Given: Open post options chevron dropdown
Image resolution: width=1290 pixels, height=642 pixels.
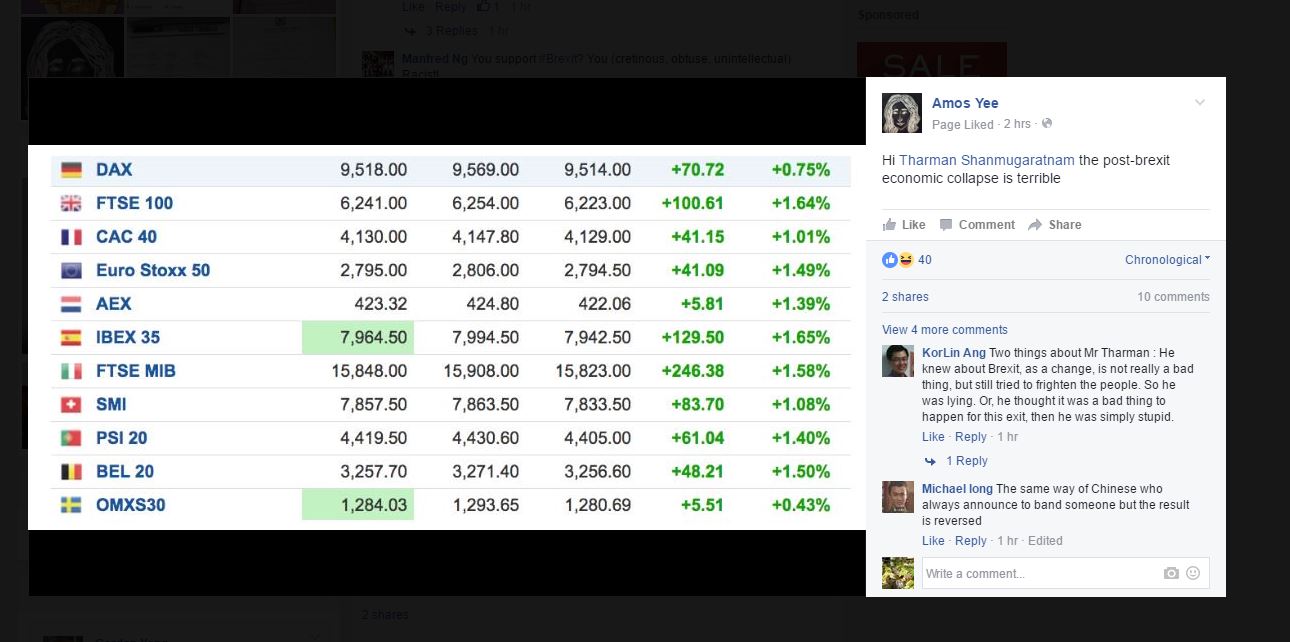Looking at the screenshot, I should tap(1200, 103).
